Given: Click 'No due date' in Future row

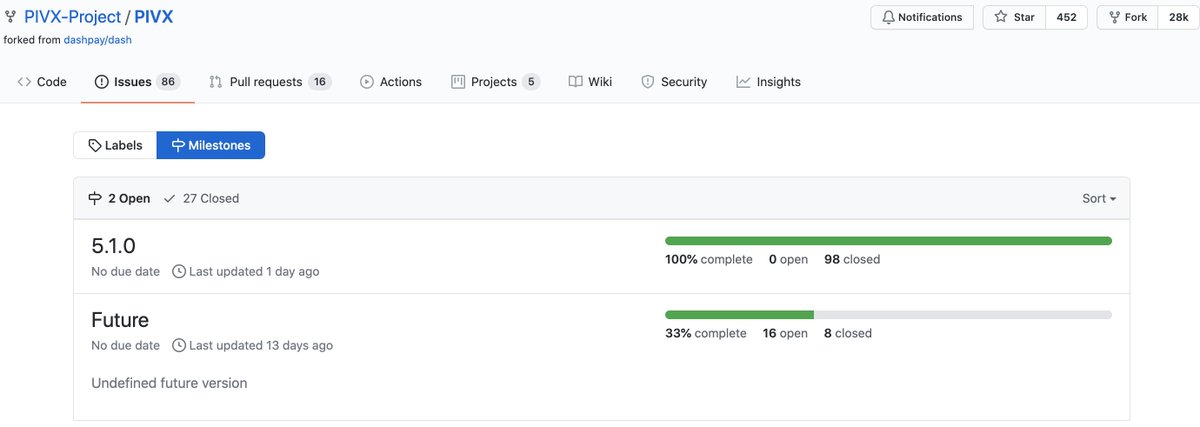Looking at the screenshot, I should 125,345.
